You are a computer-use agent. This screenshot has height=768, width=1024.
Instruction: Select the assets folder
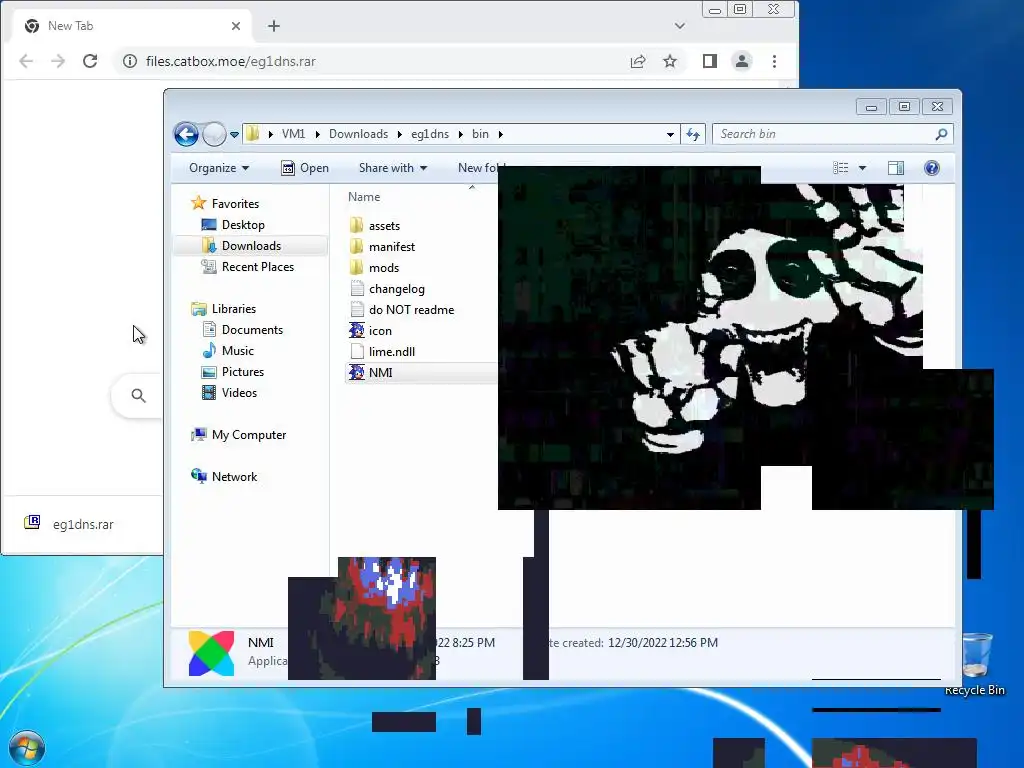384,226
